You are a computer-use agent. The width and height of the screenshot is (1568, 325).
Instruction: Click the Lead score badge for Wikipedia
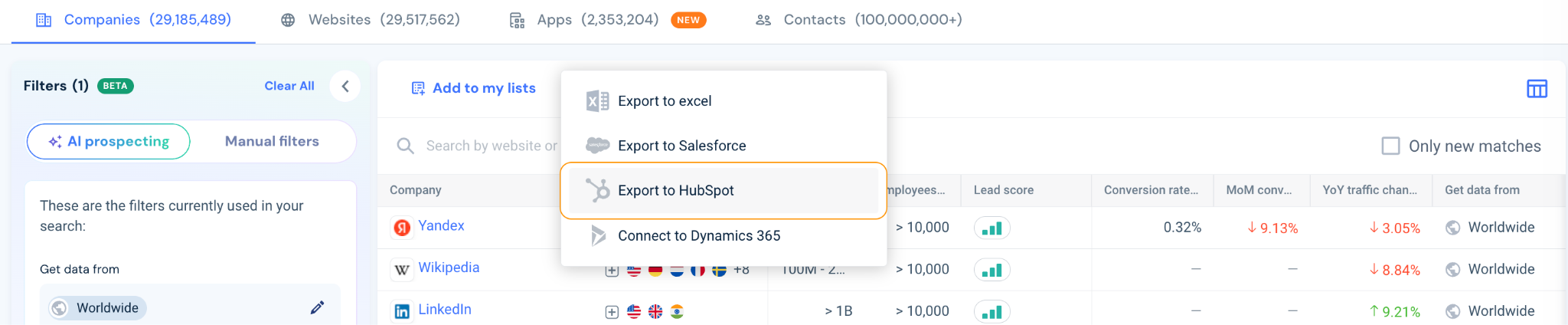tap(991, 270)
